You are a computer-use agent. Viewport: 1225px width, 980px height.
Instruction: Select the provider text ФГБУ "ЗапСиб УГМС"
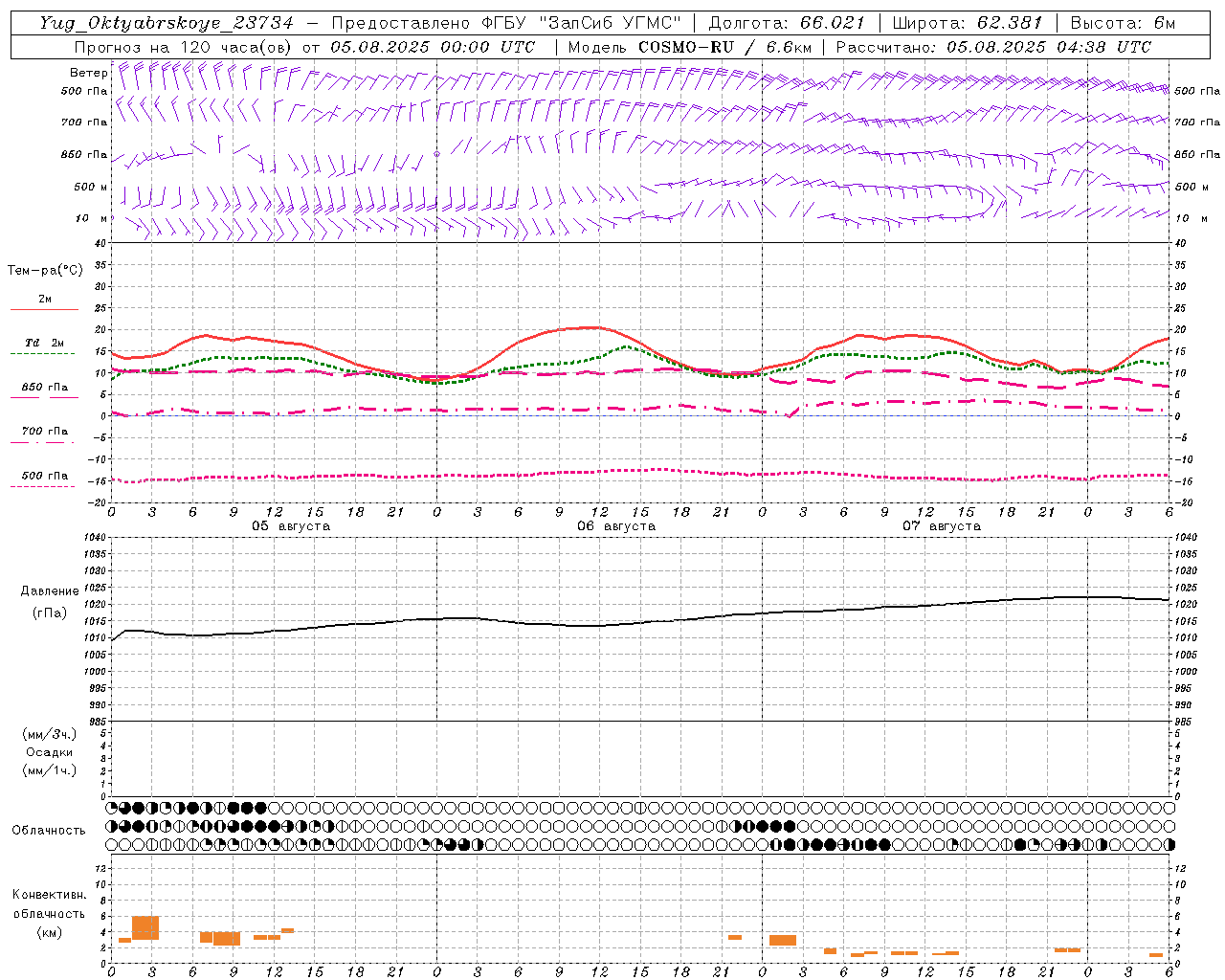(582, 23)
